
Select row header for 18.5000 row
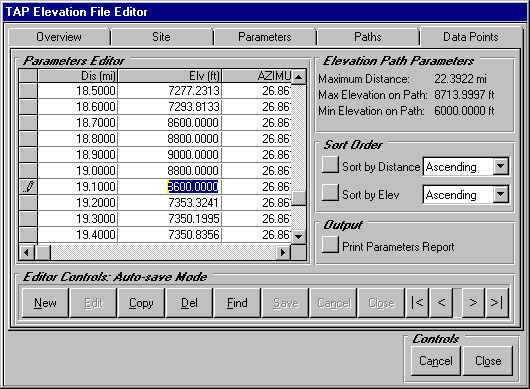(x=28, y=91)
